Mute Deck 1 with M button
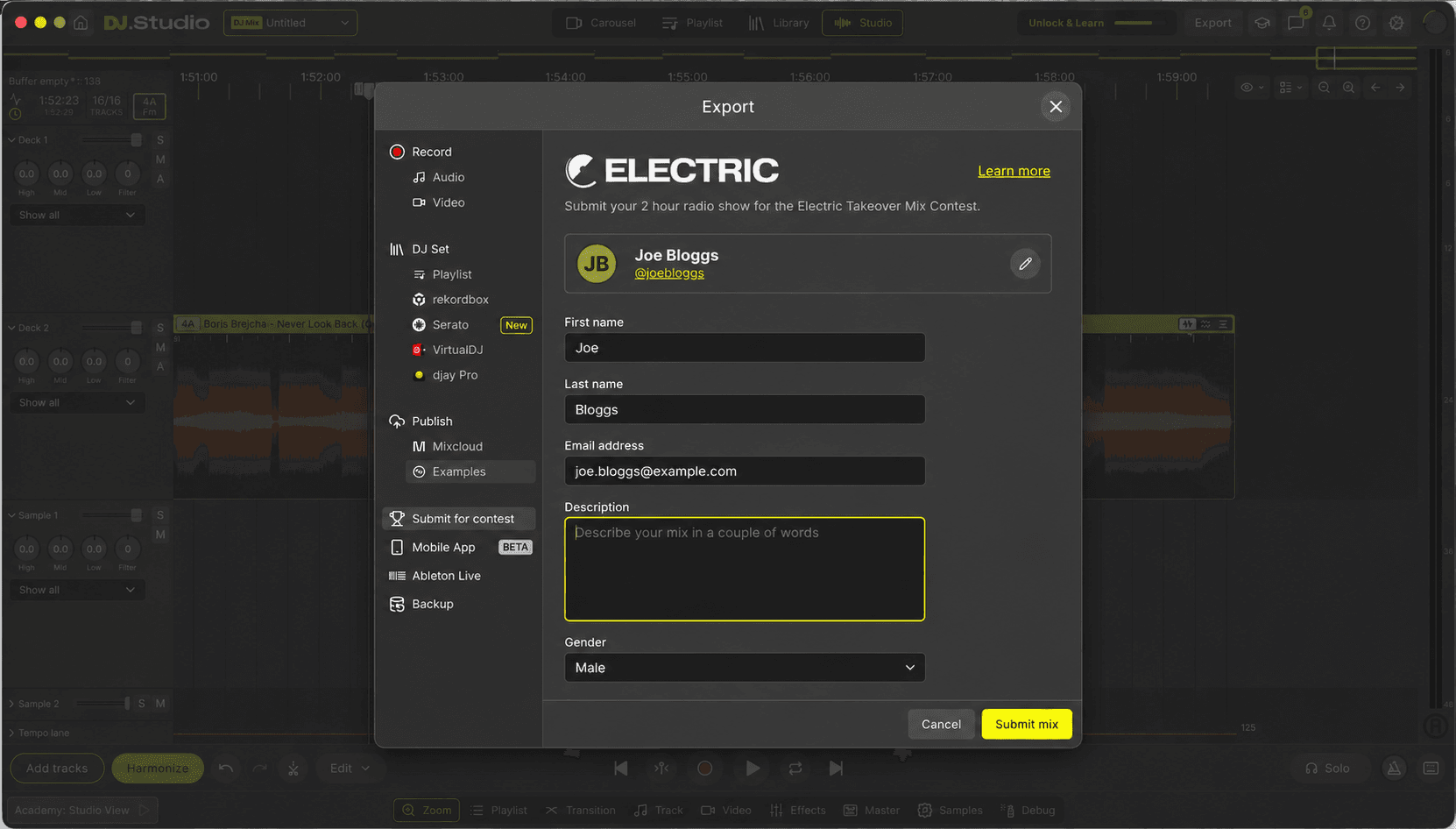This screenshot has width=1456, height=829. pos(160,159)
